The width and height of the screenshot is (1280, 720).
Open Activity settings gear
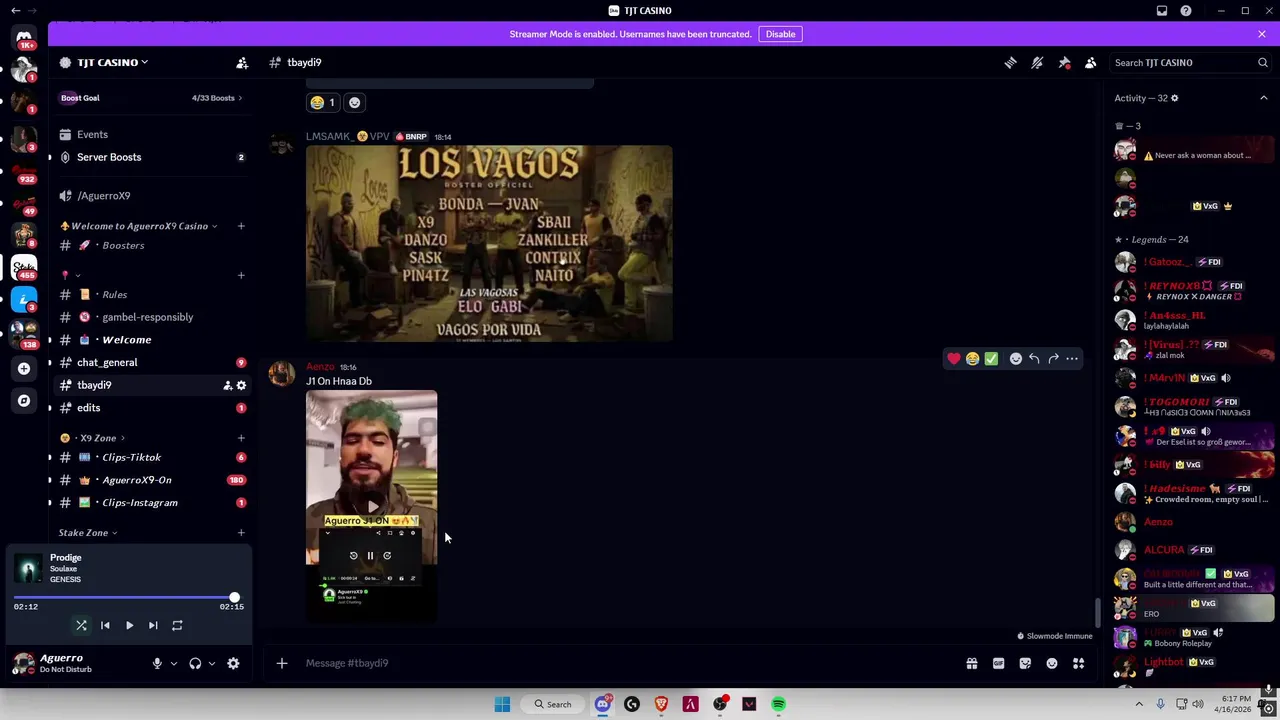pos(1174,98)
